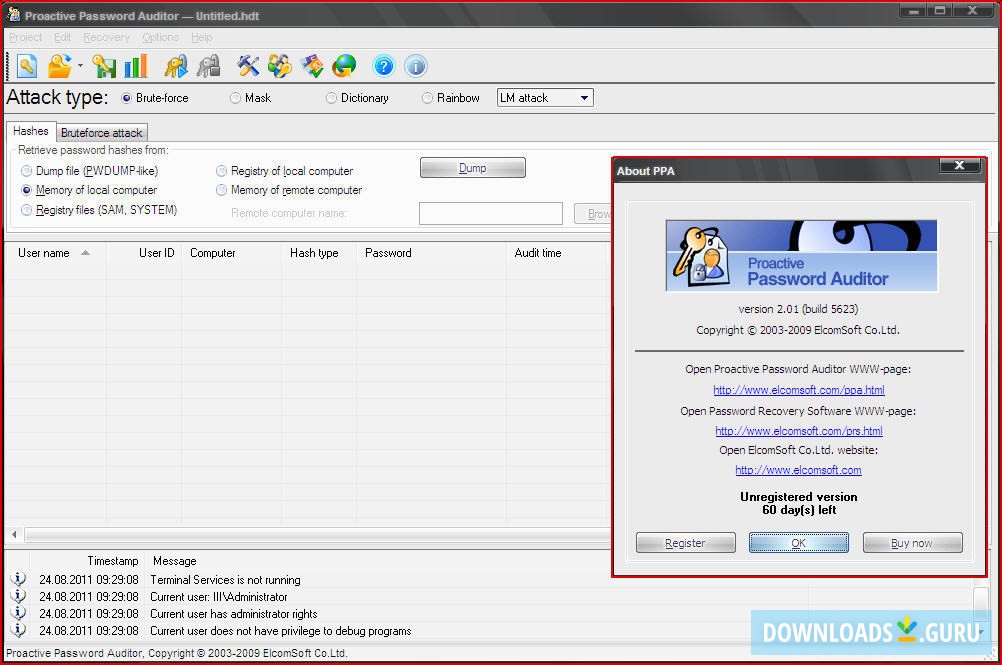Click the User ID column header
The image size is (1002, 665).
144,253
